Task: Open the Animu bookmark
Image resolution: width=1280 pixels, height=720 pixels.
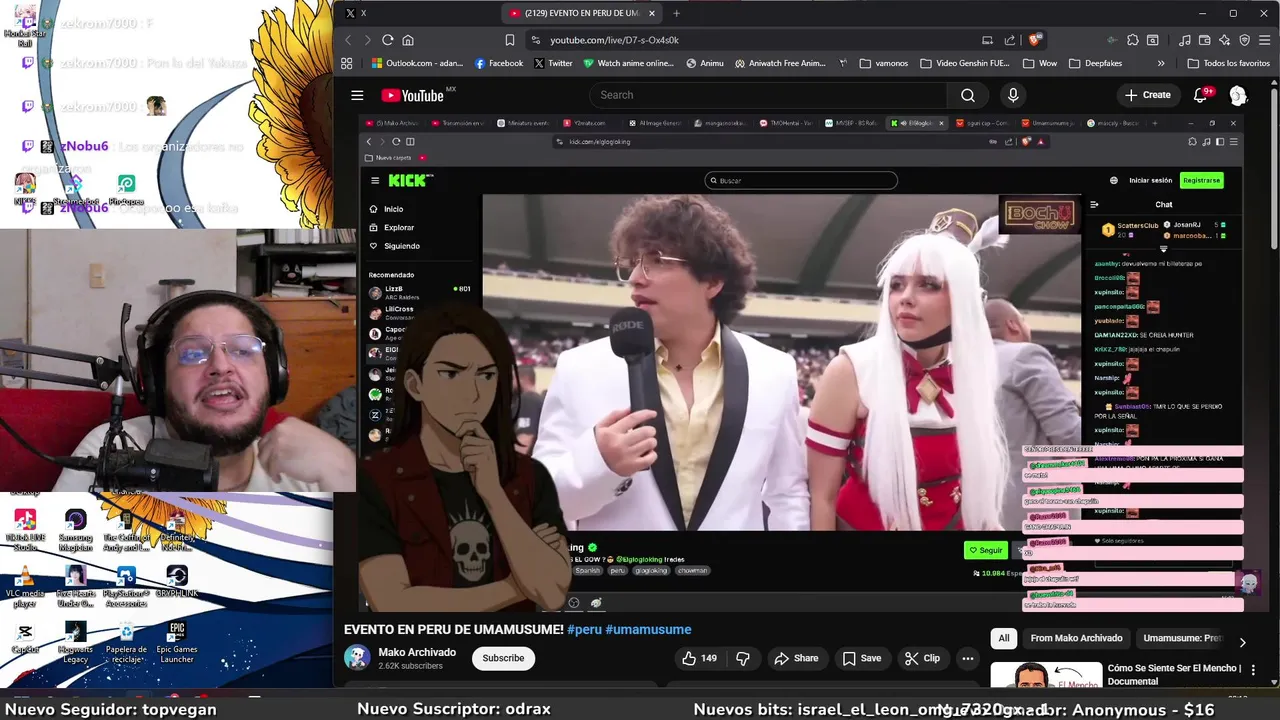Action: [704, 63]
